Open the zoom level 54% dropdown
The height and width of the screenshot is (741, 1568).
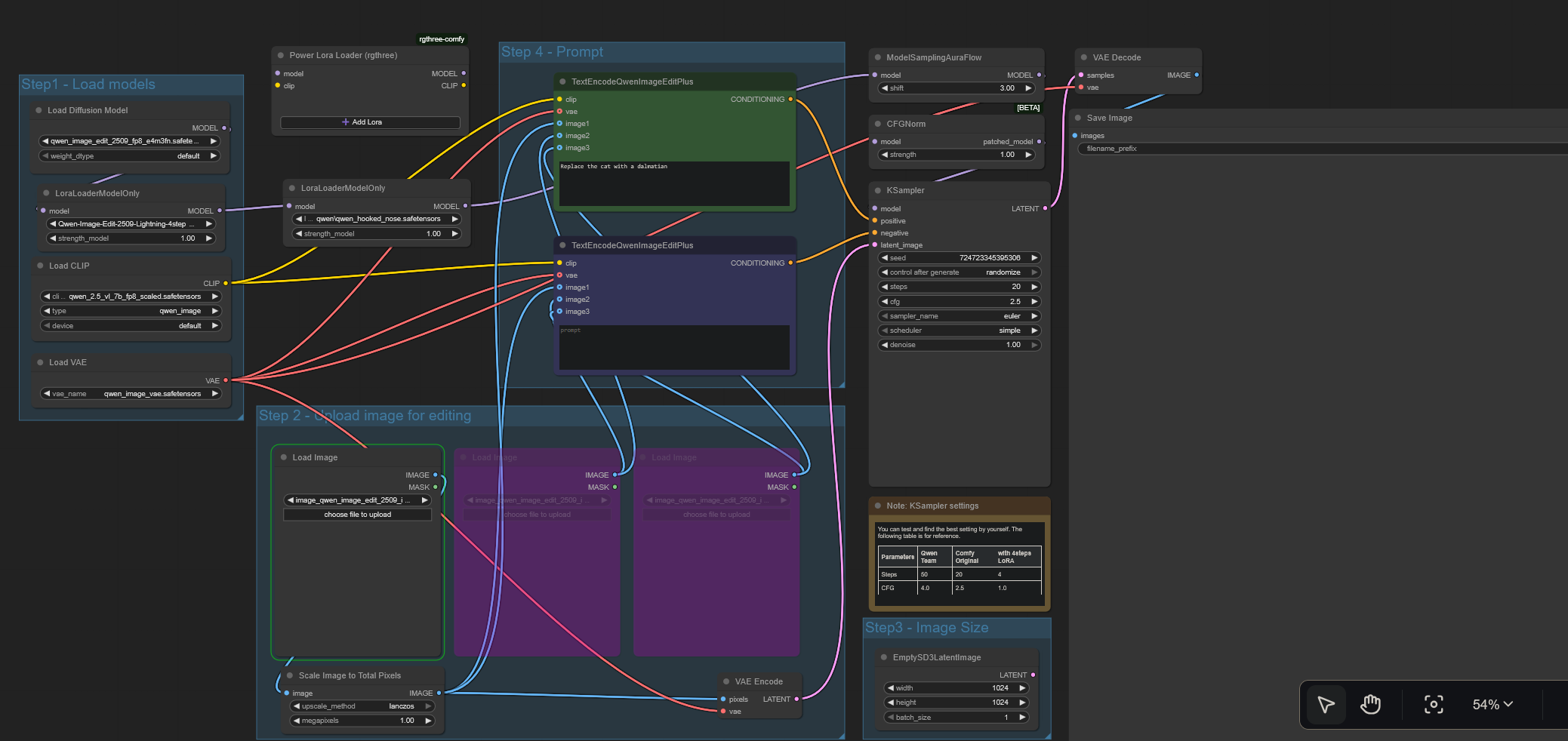[1492, 705]
